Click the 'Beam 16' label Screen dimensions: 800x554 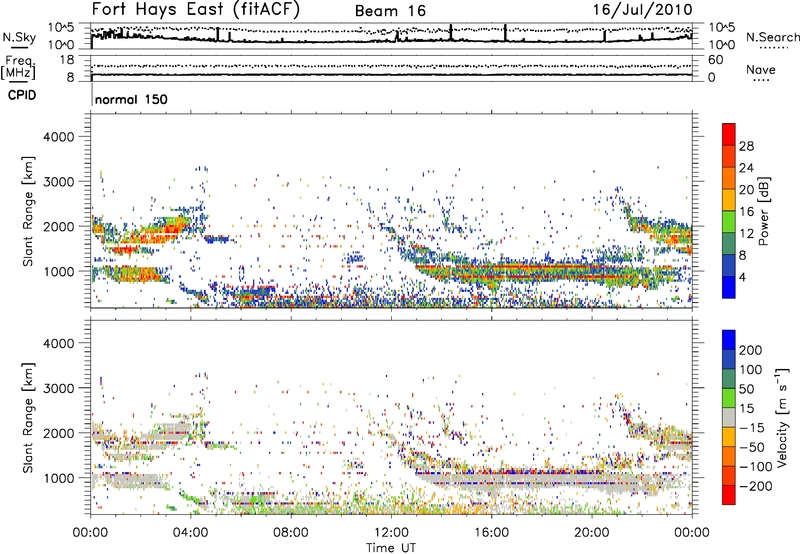click(x=390, y=11)
